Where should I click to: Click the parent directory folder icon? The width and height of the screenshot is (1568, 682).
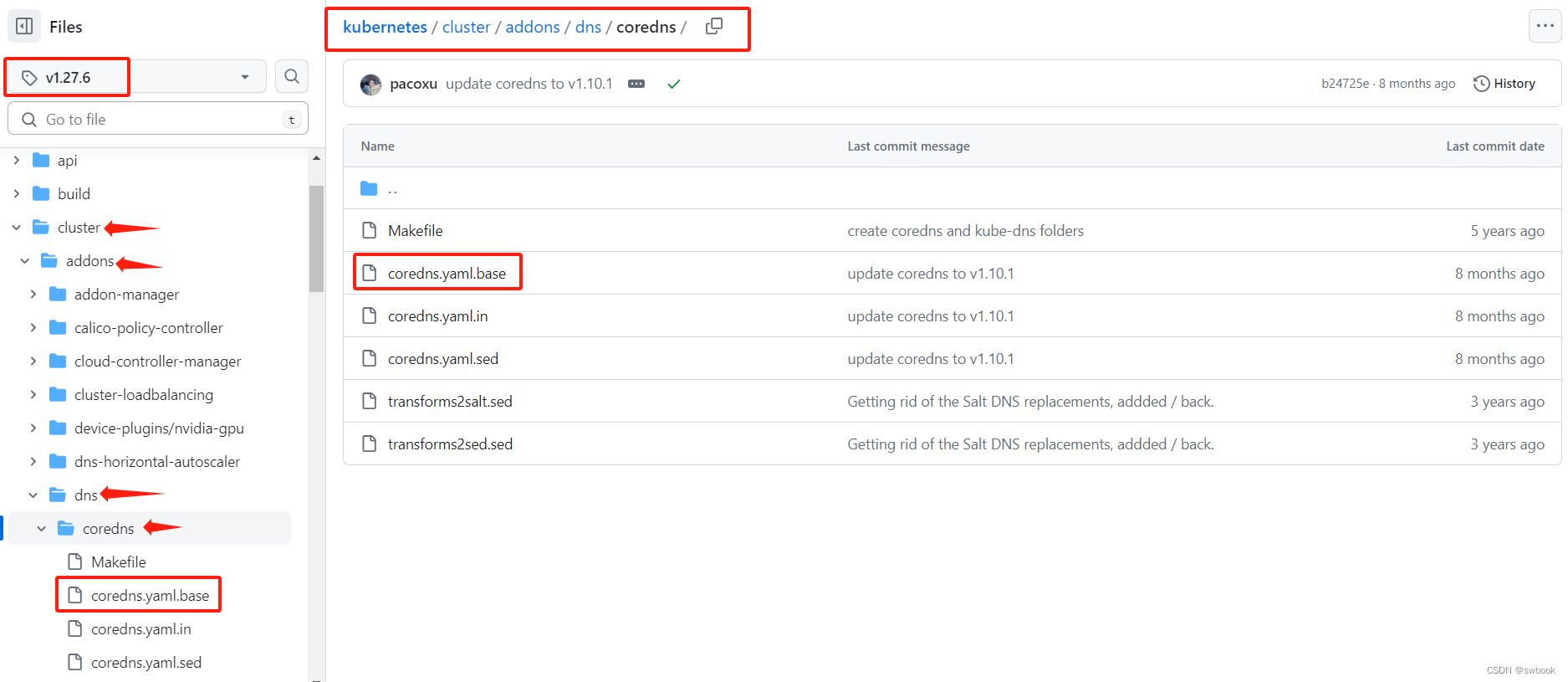tap(369, 188)
